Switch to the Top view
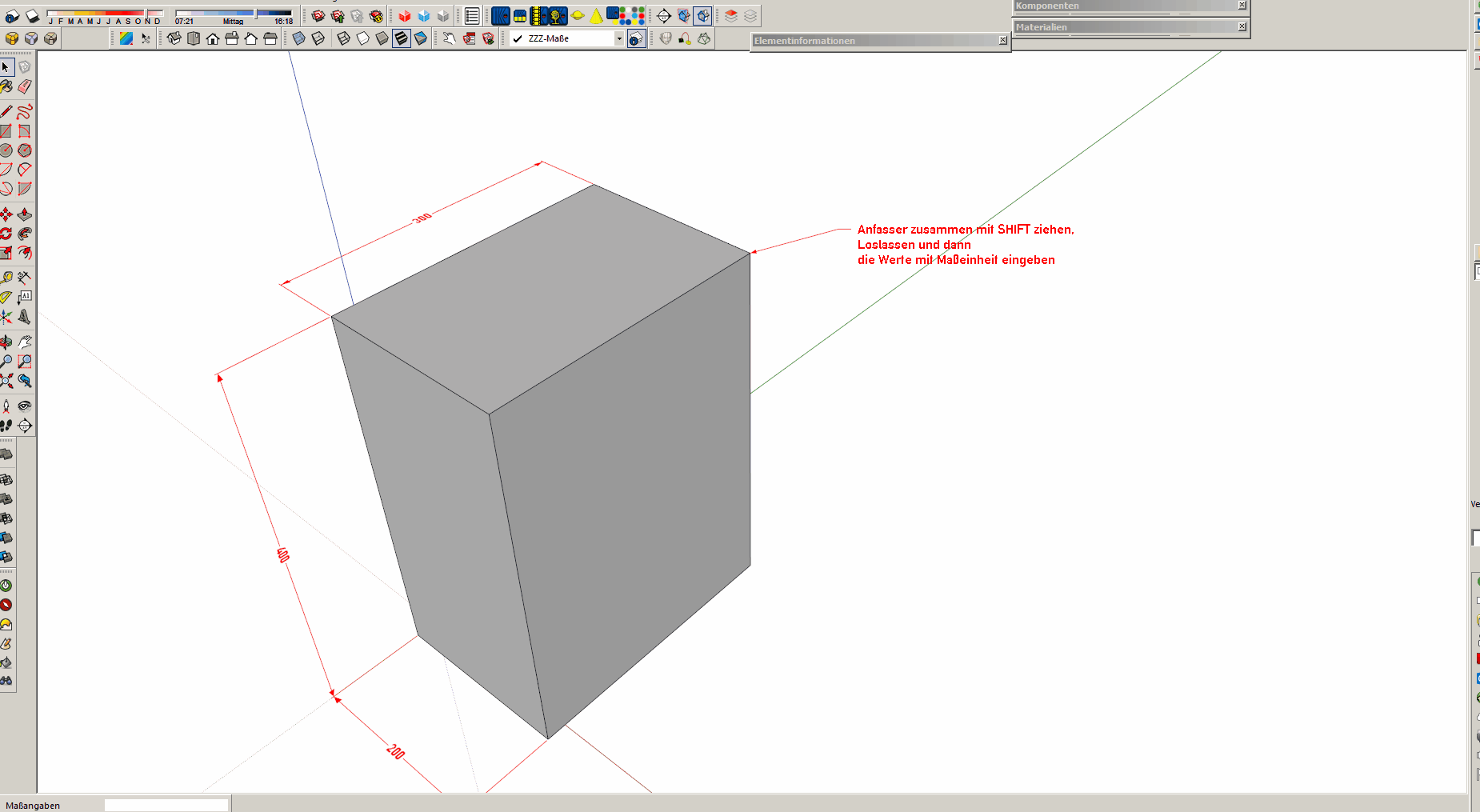This screenshot has height=812, width=1480. point(194,38)
